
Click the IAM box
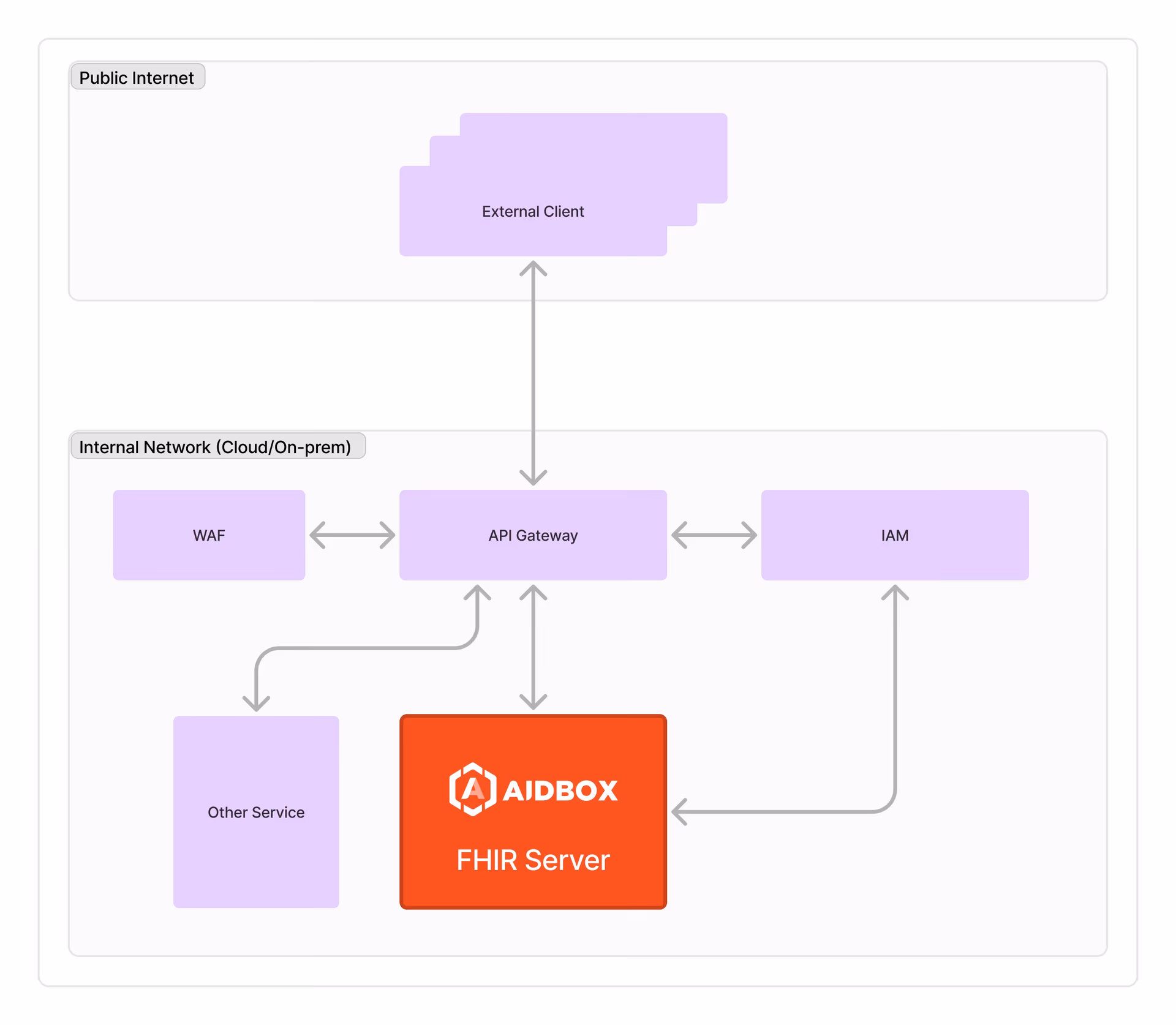(x=894, y=535)
